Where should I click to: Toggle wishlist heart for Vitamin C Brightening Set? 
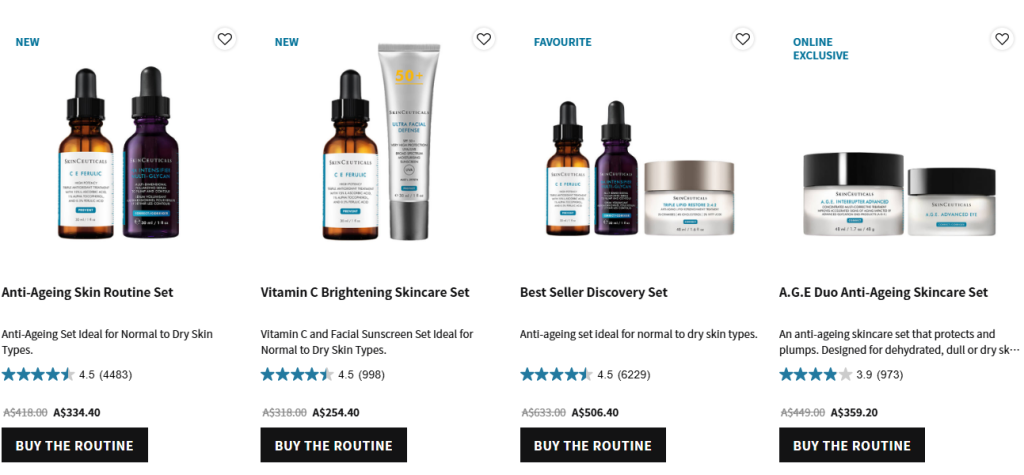(484, 39)
